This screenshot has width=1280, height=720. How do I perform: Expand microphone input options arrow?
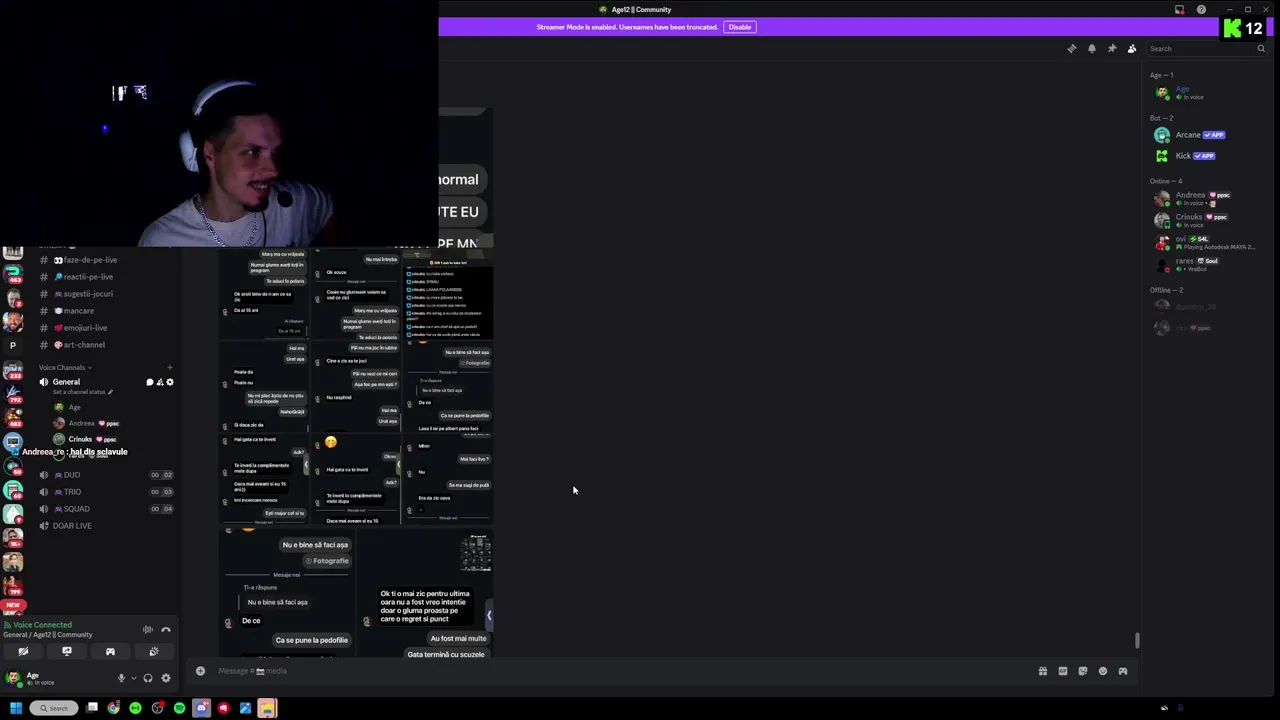coord(133,678)
